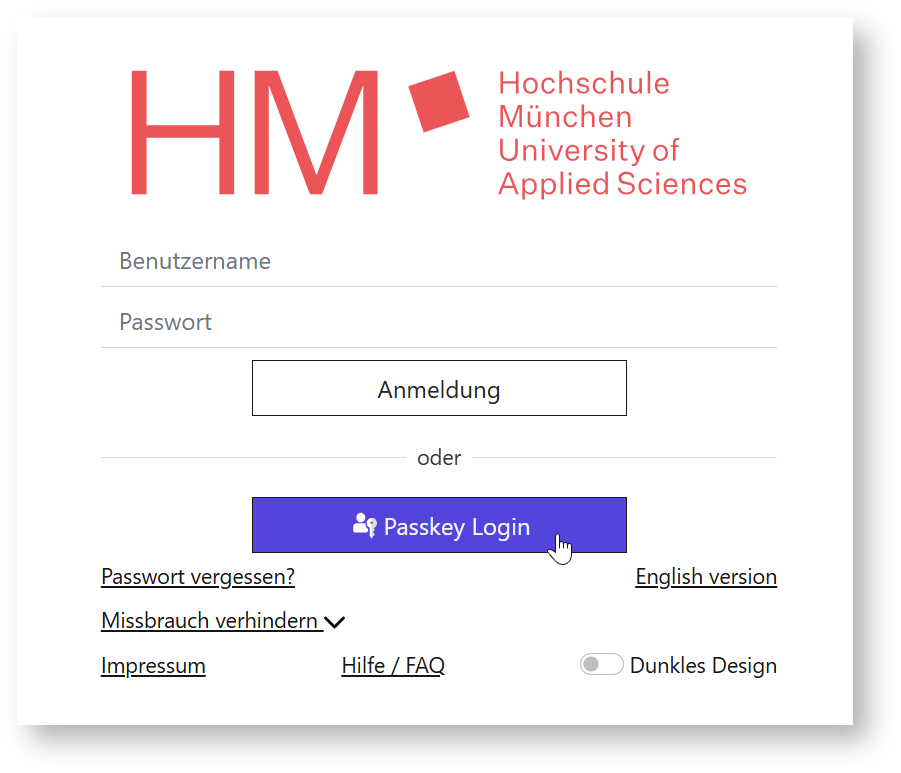Switch to the English version

[706, 577]
